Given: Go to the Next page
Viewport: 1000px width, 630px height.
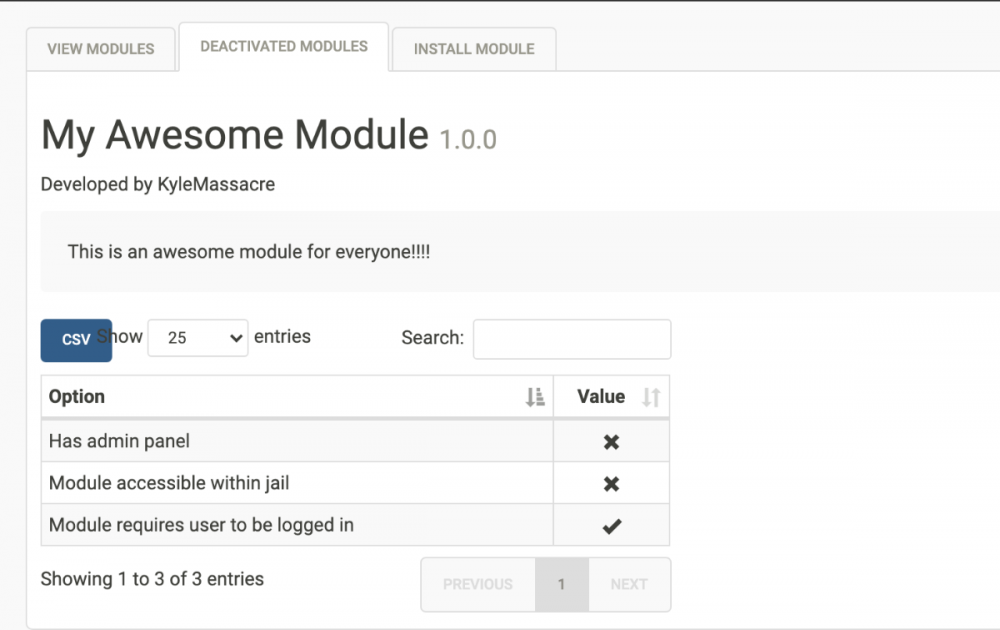Looking at the screenshot, I should [x=629, y=584].
